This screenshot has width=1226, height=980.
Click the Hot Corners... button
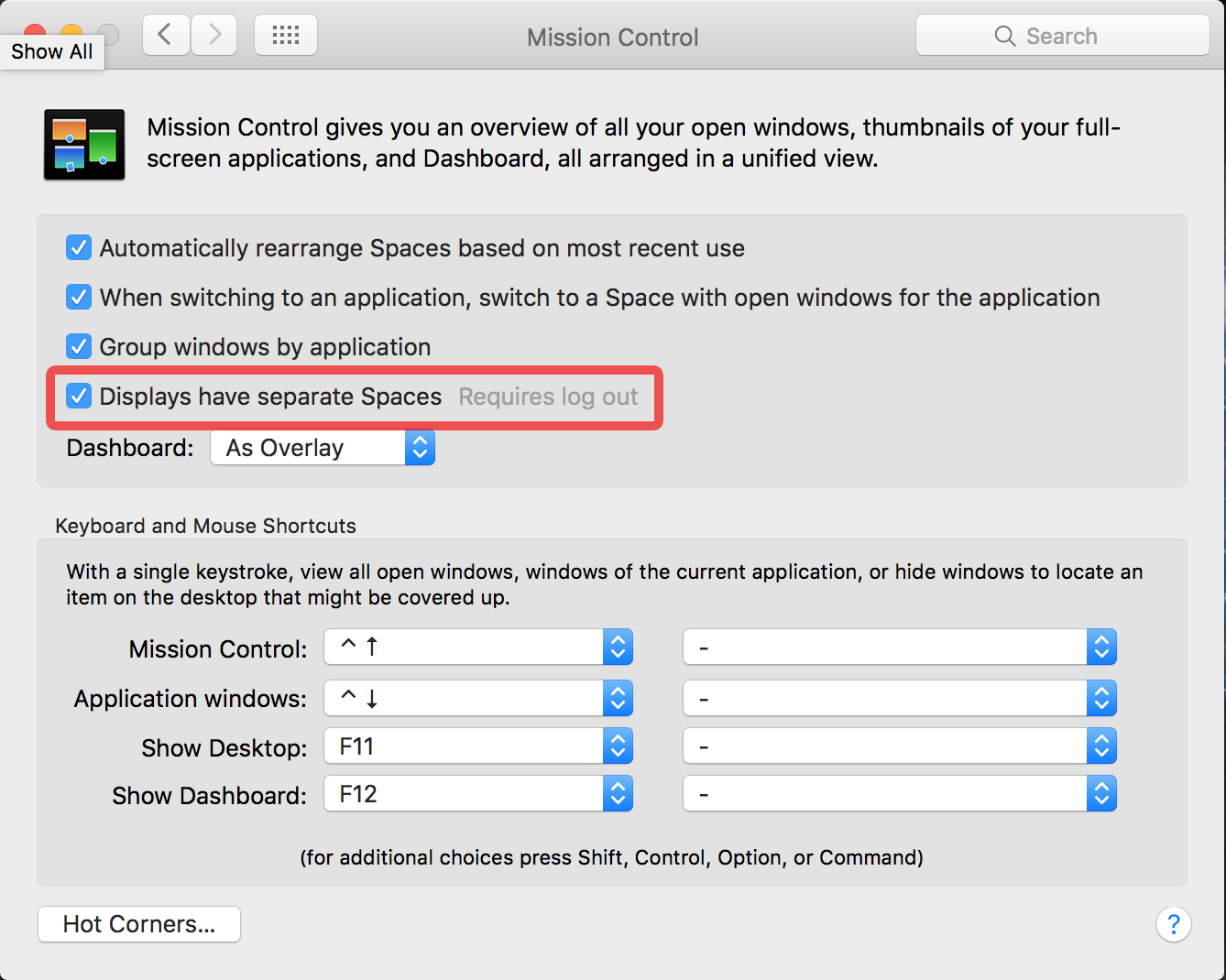tap(139, 924)
